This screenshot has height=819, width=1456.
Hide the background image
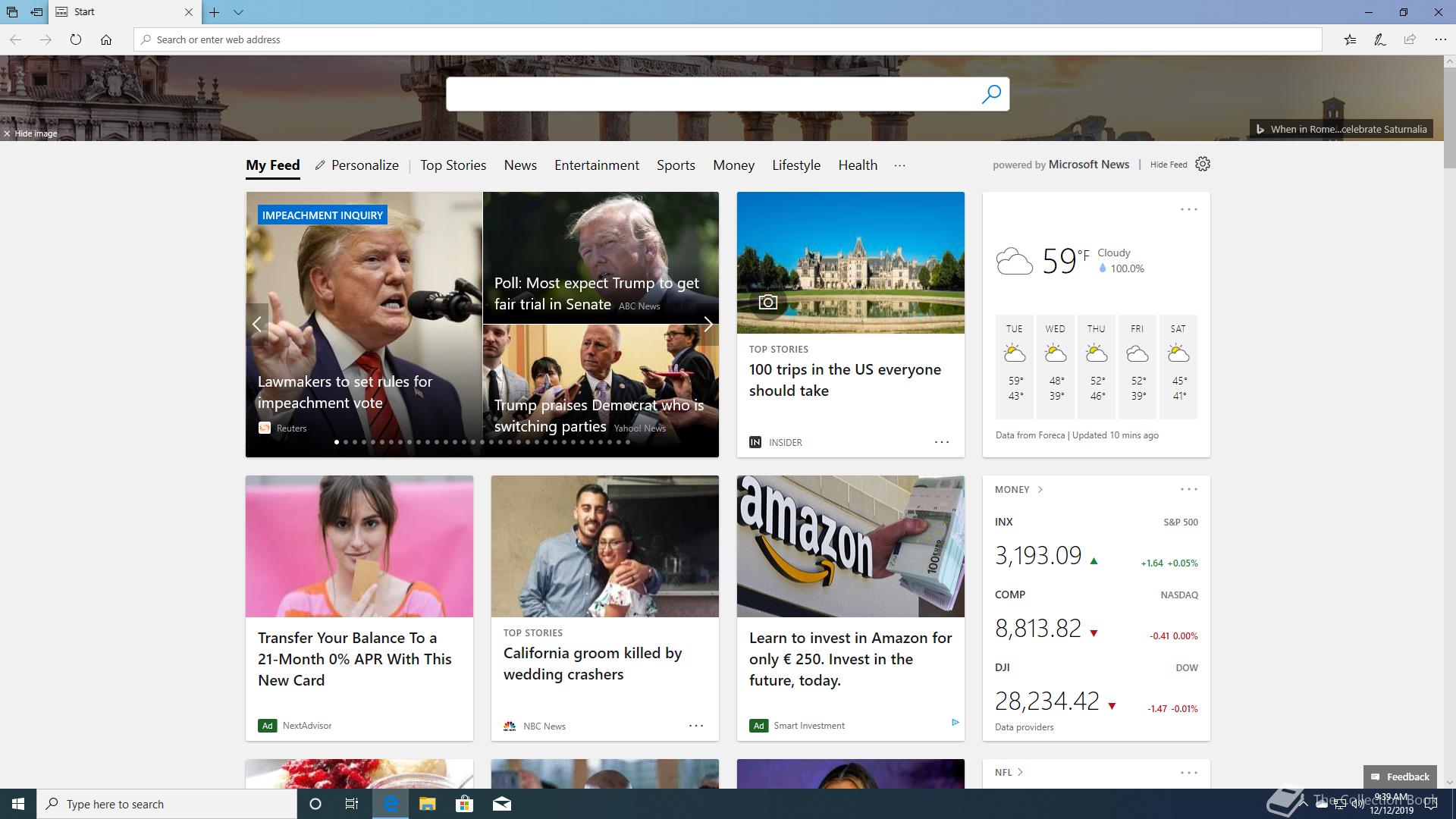tap(30, 133)
